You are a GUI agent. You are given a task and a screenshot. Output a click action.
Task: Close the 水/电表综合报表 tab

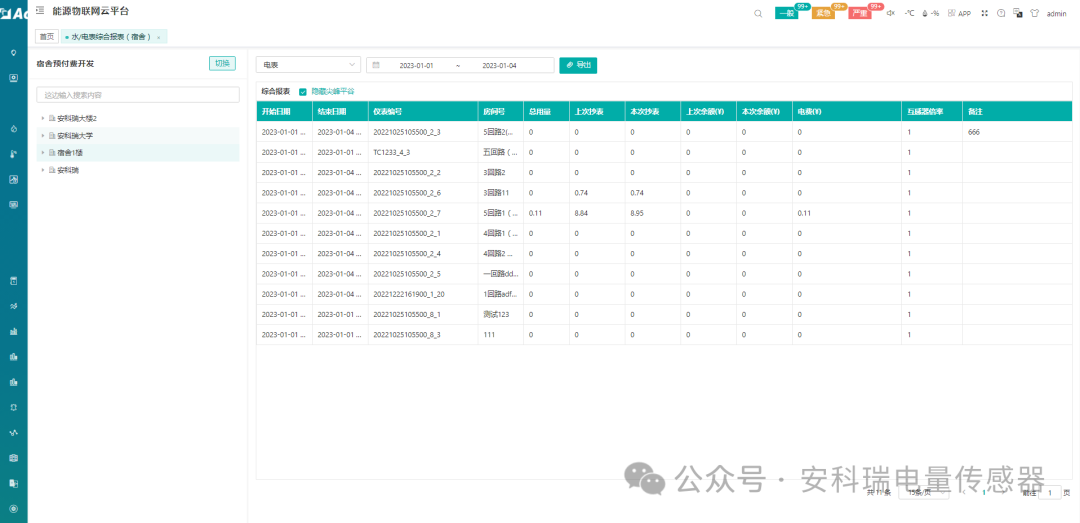159,37
